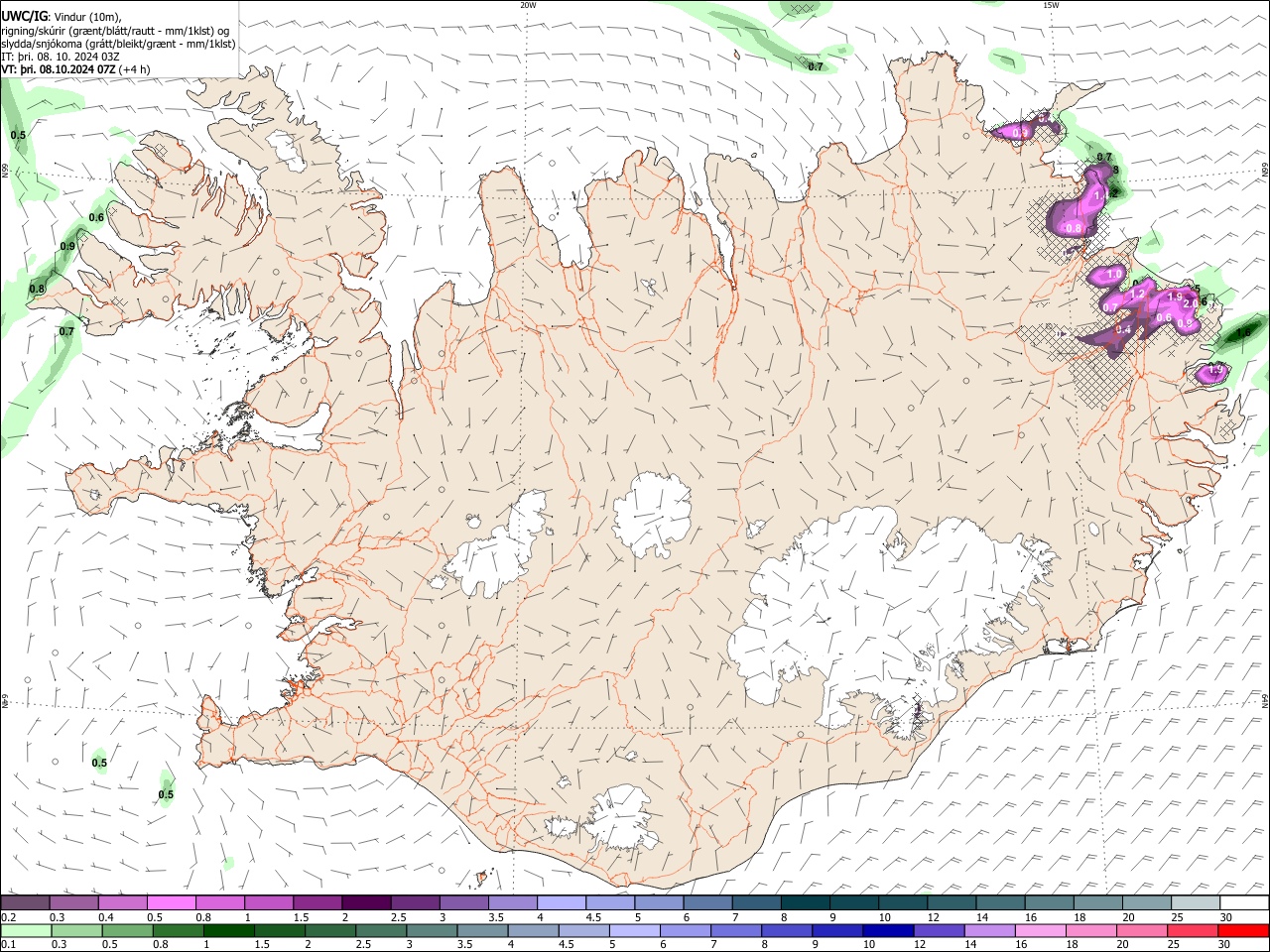Click the 'UWC/IG: Vindur (10m)' title text
The height and width of the screenshot is (952, 1270).
[x=62, y=17]
